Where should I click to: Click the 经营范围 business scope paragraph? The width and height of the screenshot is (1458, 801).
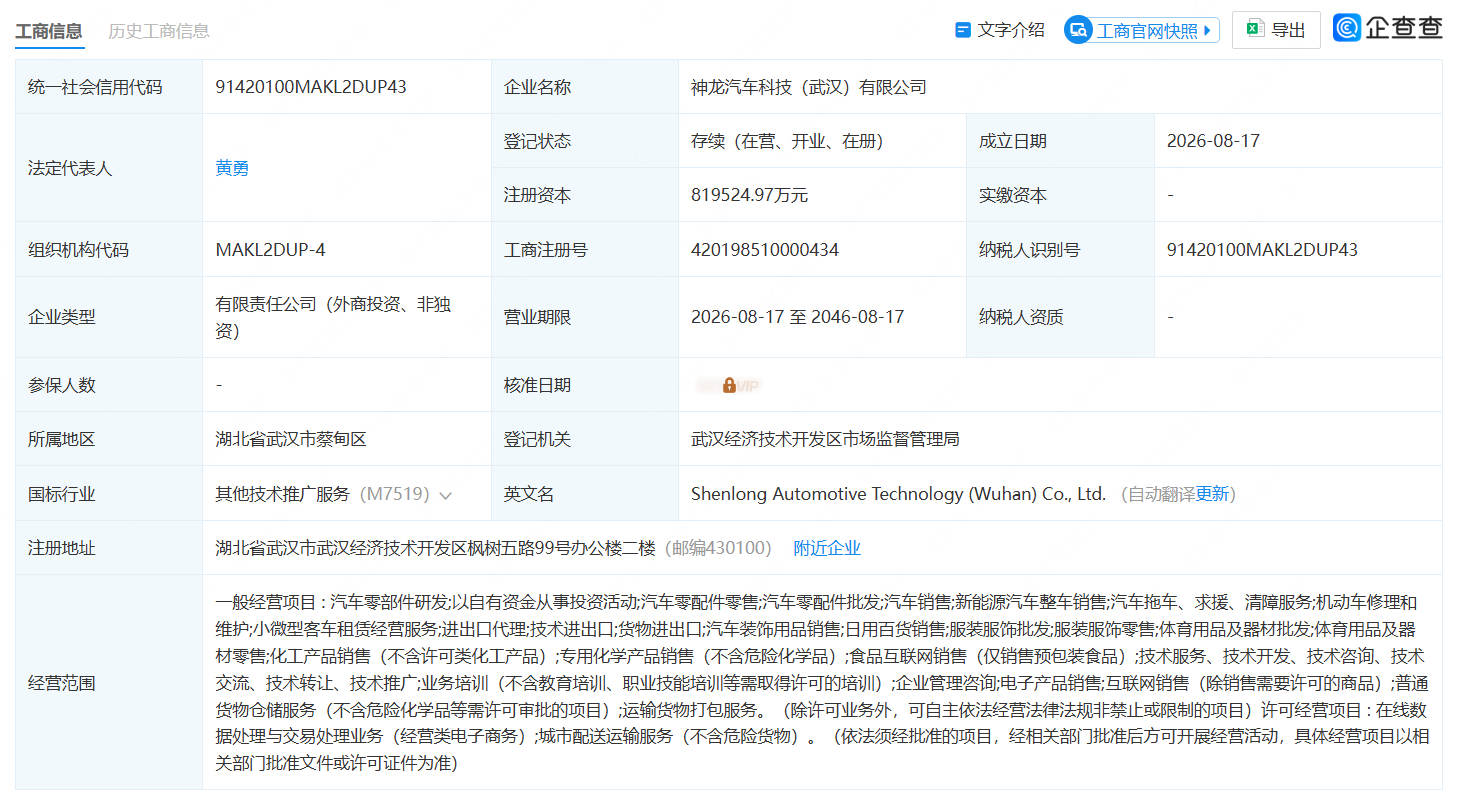[822, 683]
